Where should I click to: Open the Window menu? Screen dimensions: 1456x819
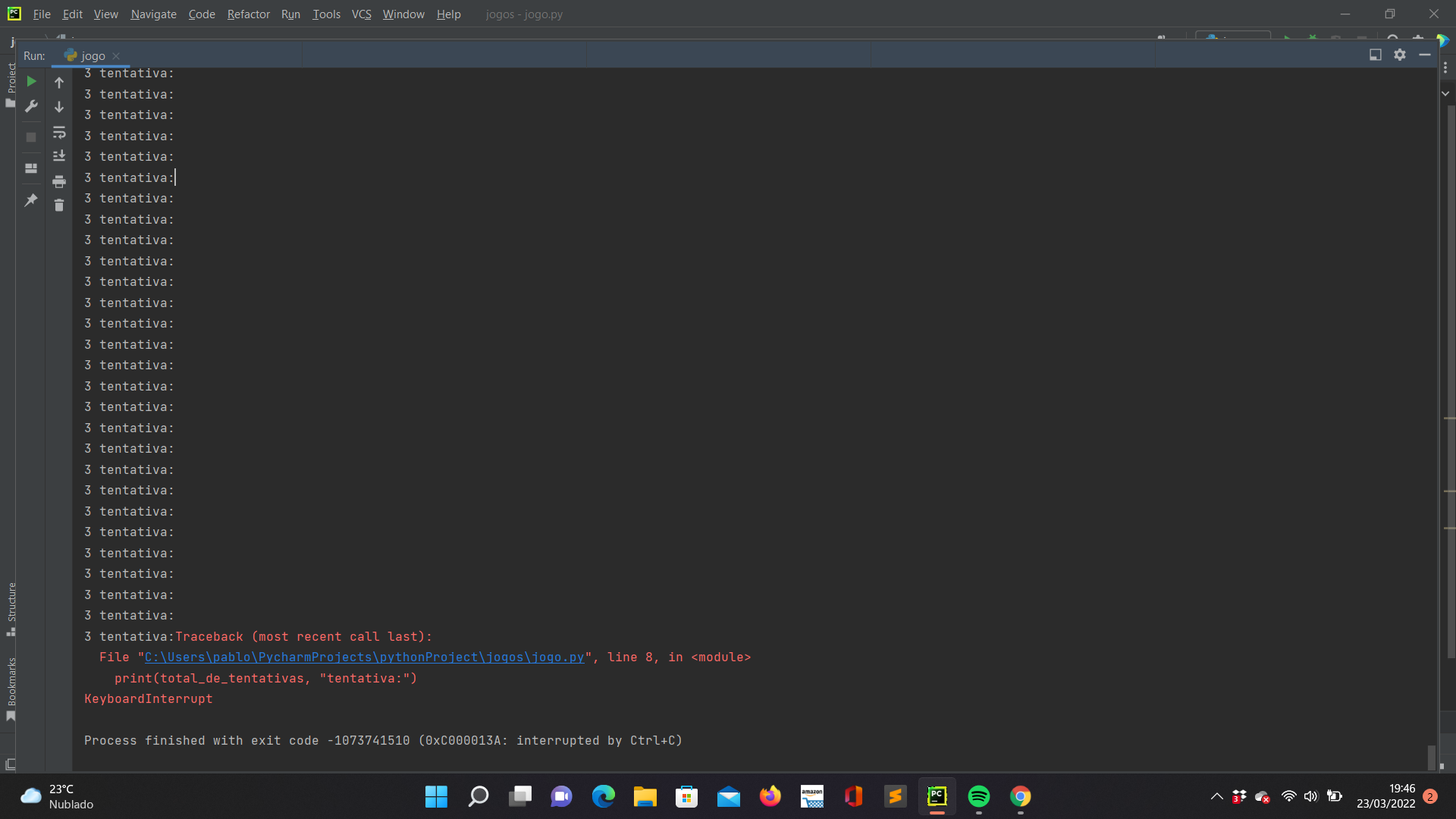[403, 14]
